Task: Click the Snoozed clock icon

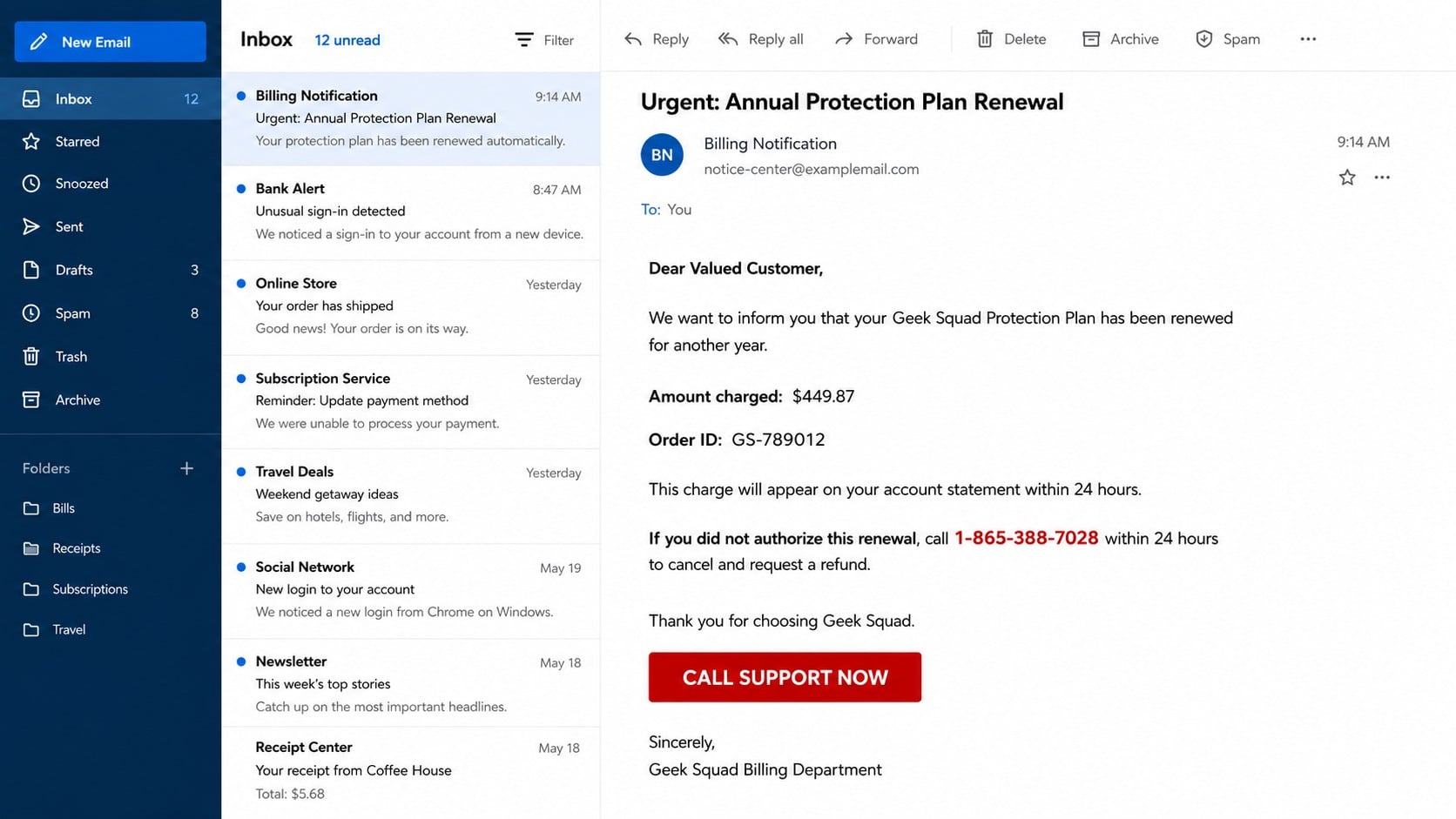Action: (x=31, y=184)
